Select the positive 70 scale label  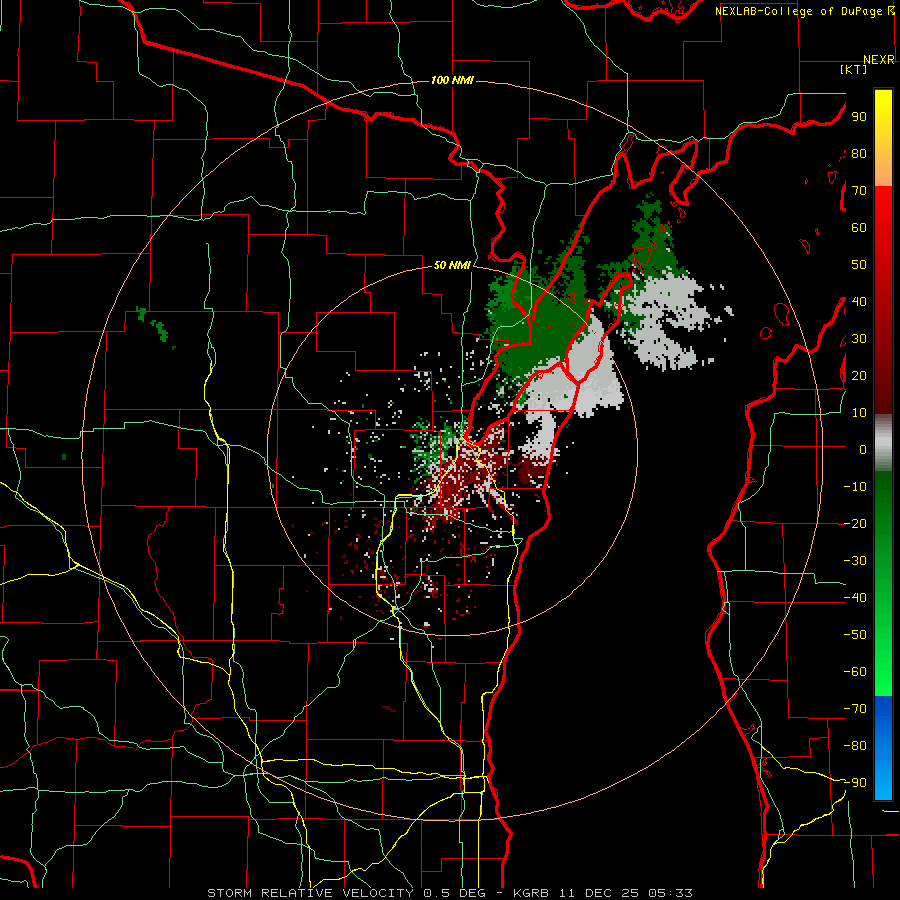coord(859,191)
